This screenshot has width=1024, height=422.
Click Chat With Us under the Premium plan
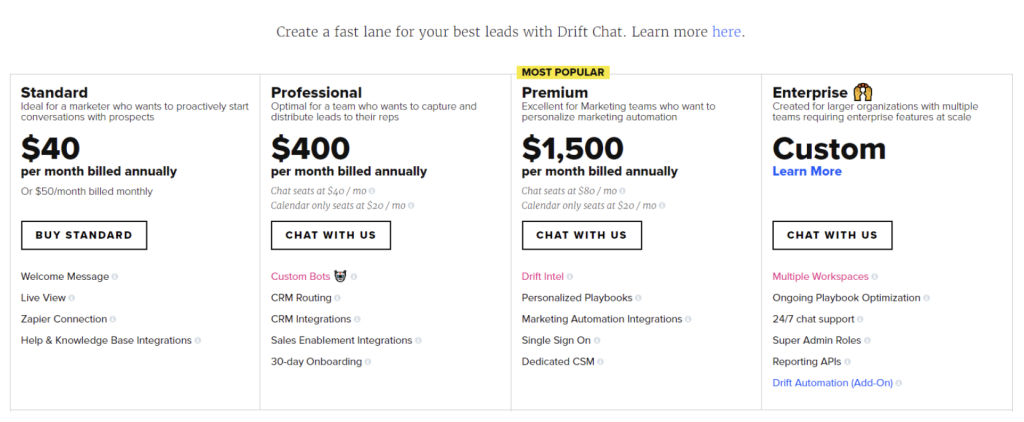[x=582, y=235]
